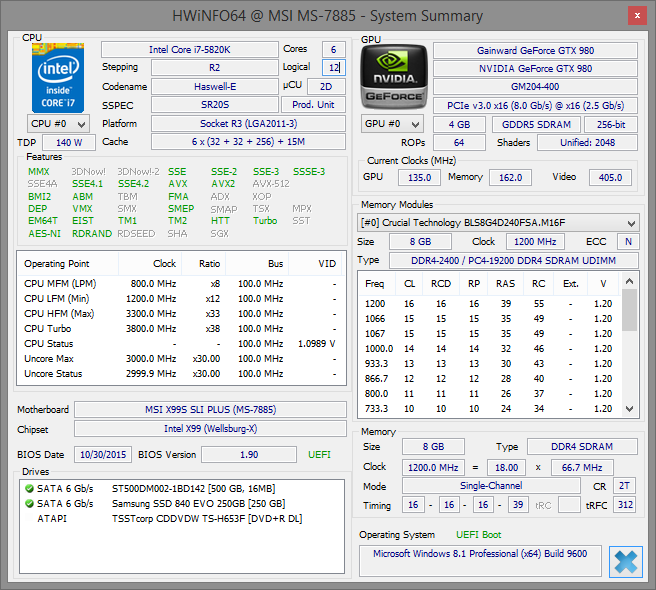The height and width of the screenshot is (590, 656).
Task: Click the Intel Core i7 logo
Action: coord(58,78)
